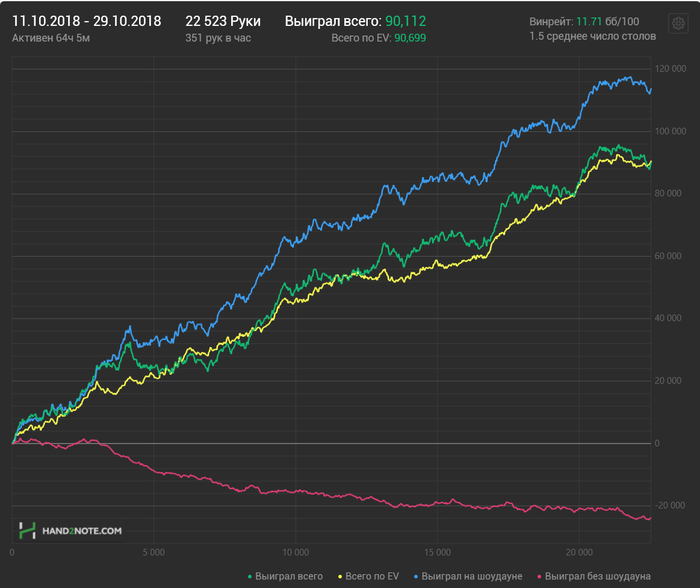
Task: Click the 20 000 y-axis label
Action: point(668,380)
